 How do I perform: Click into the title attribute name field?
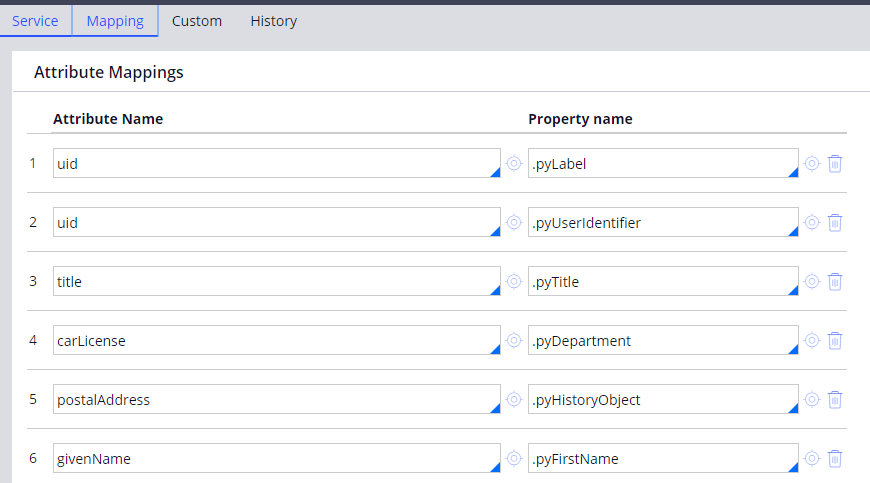pos(276,281)
